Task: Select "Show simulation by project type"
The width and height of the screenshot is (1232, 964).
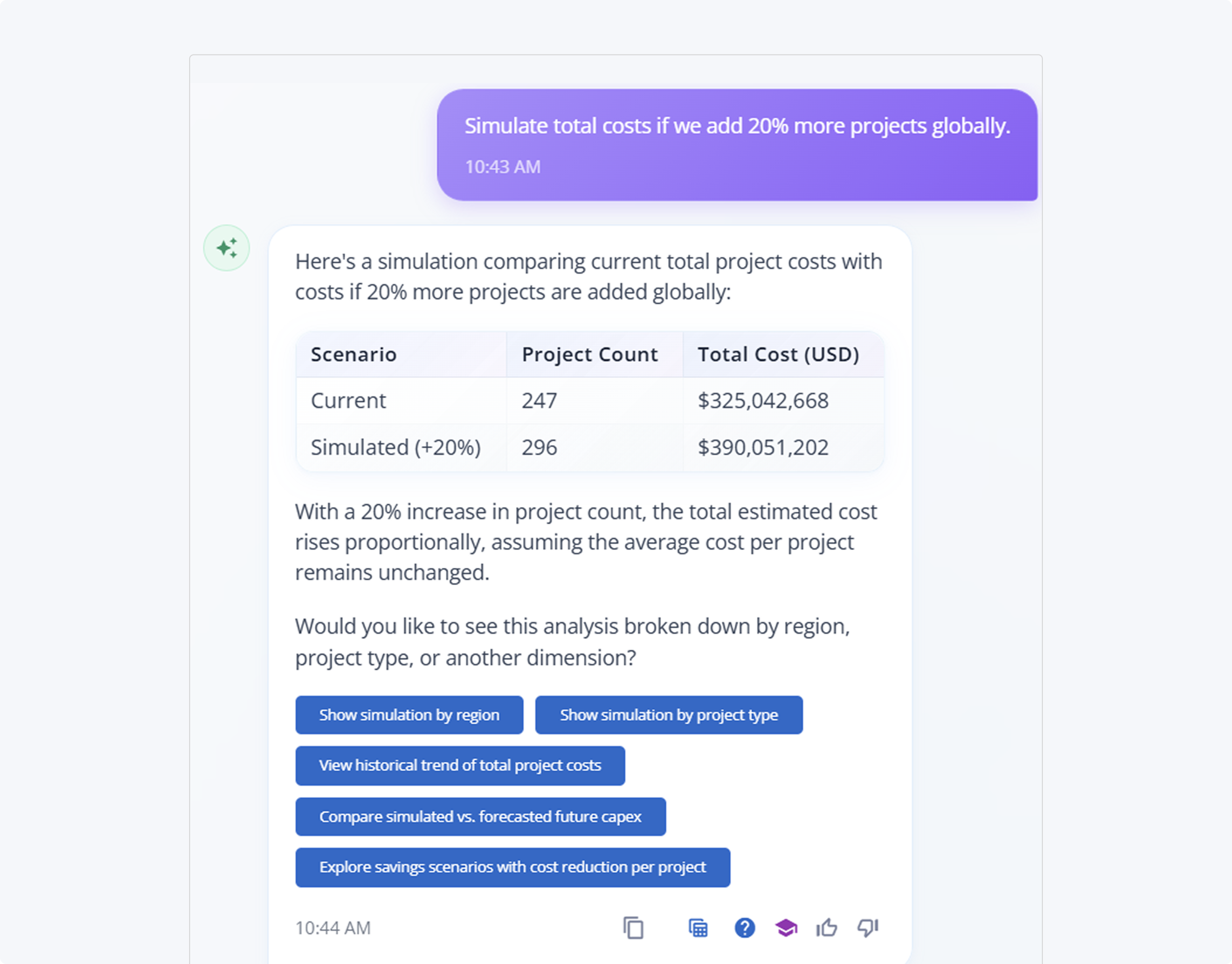Action: pyautogui.click(x=669, y=715)
